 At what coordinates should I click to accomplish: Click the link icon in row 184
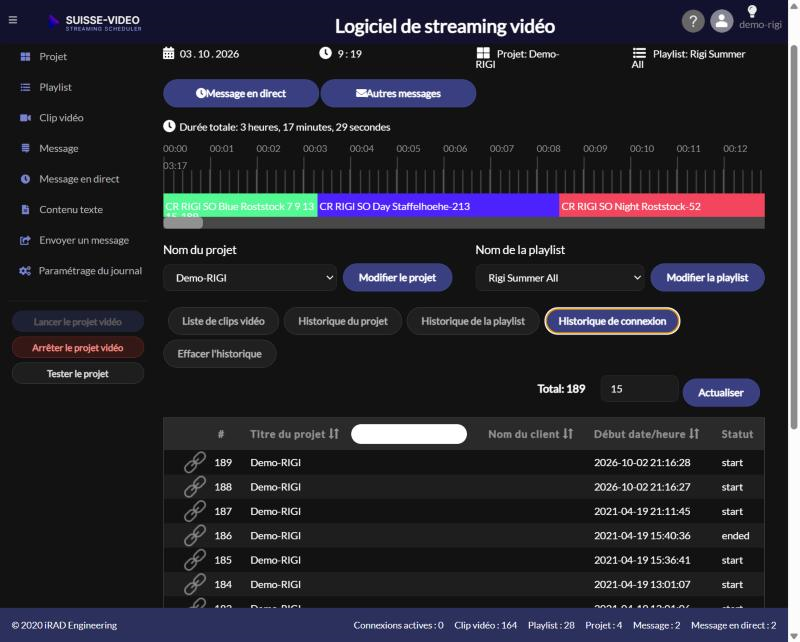(195, 584)
